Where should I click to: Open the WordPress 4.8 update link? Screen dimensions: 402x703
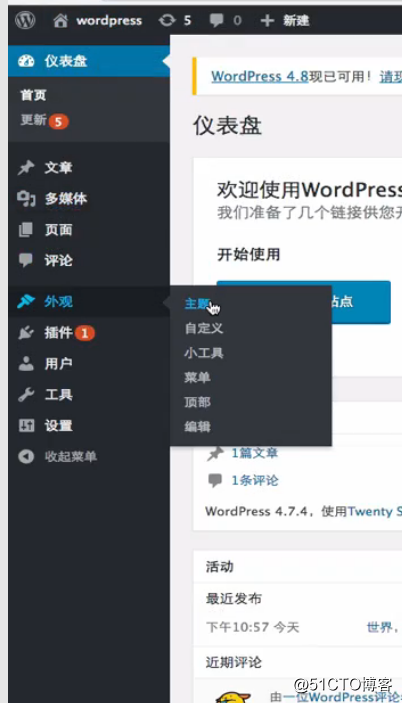tap(259, 76)
